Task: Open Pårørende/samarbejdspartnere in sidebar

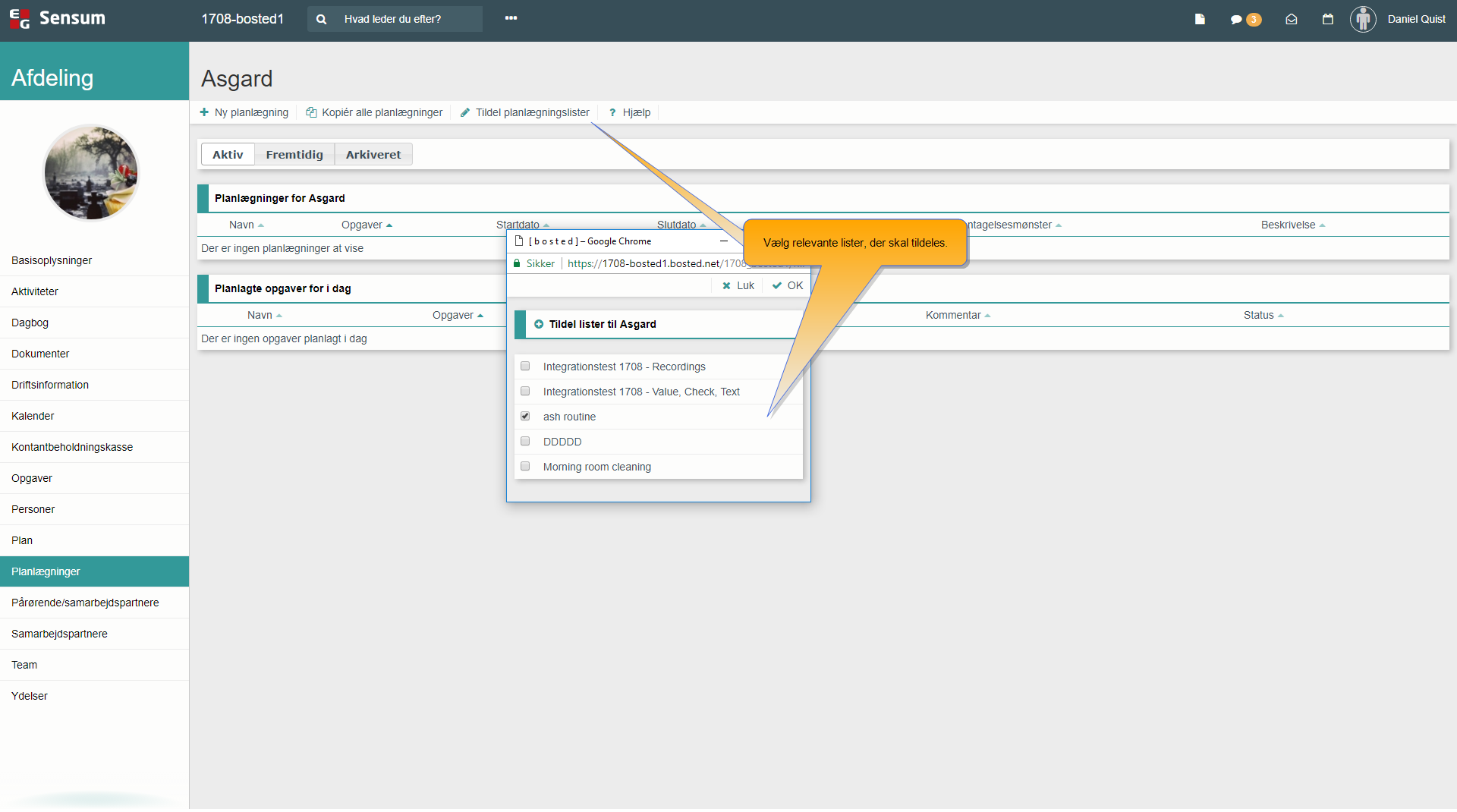Action: point(94,603)
